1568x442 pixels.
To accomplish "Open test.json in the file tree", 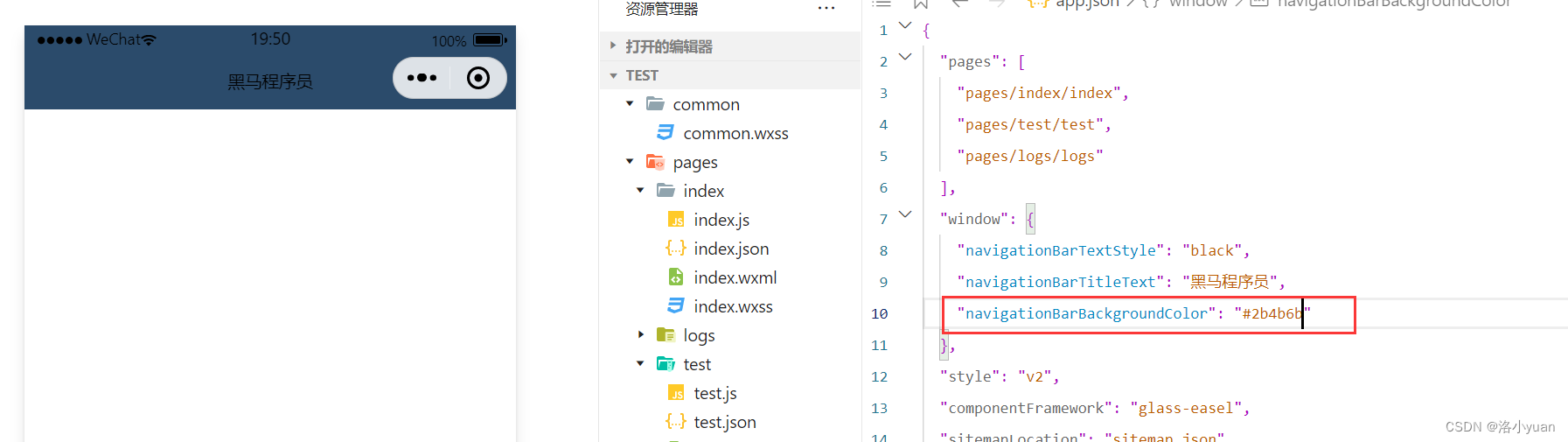I will click(725, 422).
